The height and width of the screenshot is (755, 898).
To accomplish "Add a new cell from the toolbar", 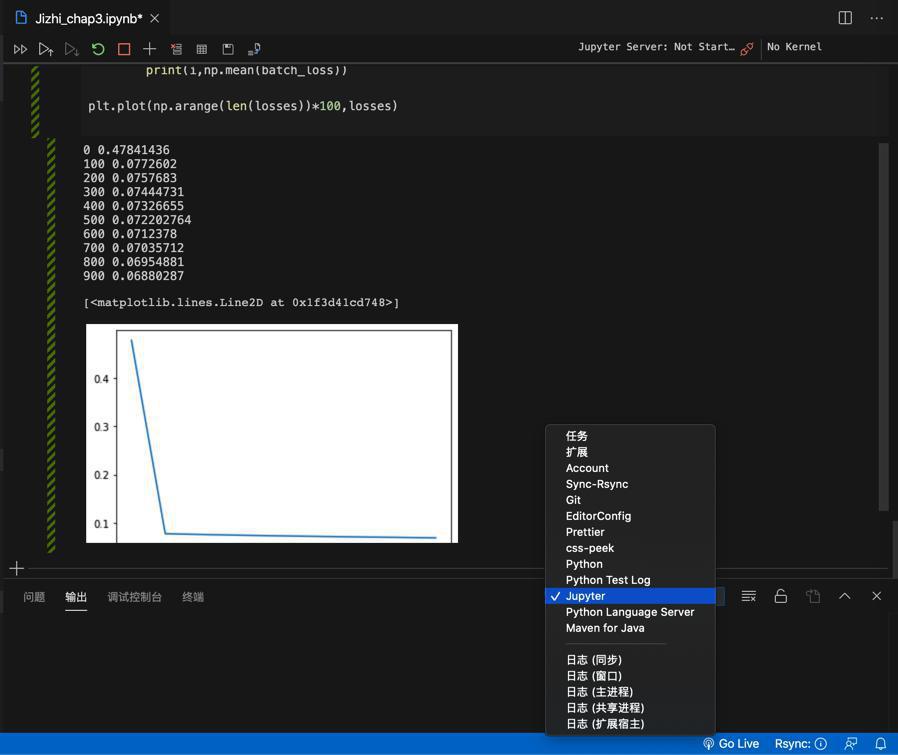I will (x=149, y=49).
